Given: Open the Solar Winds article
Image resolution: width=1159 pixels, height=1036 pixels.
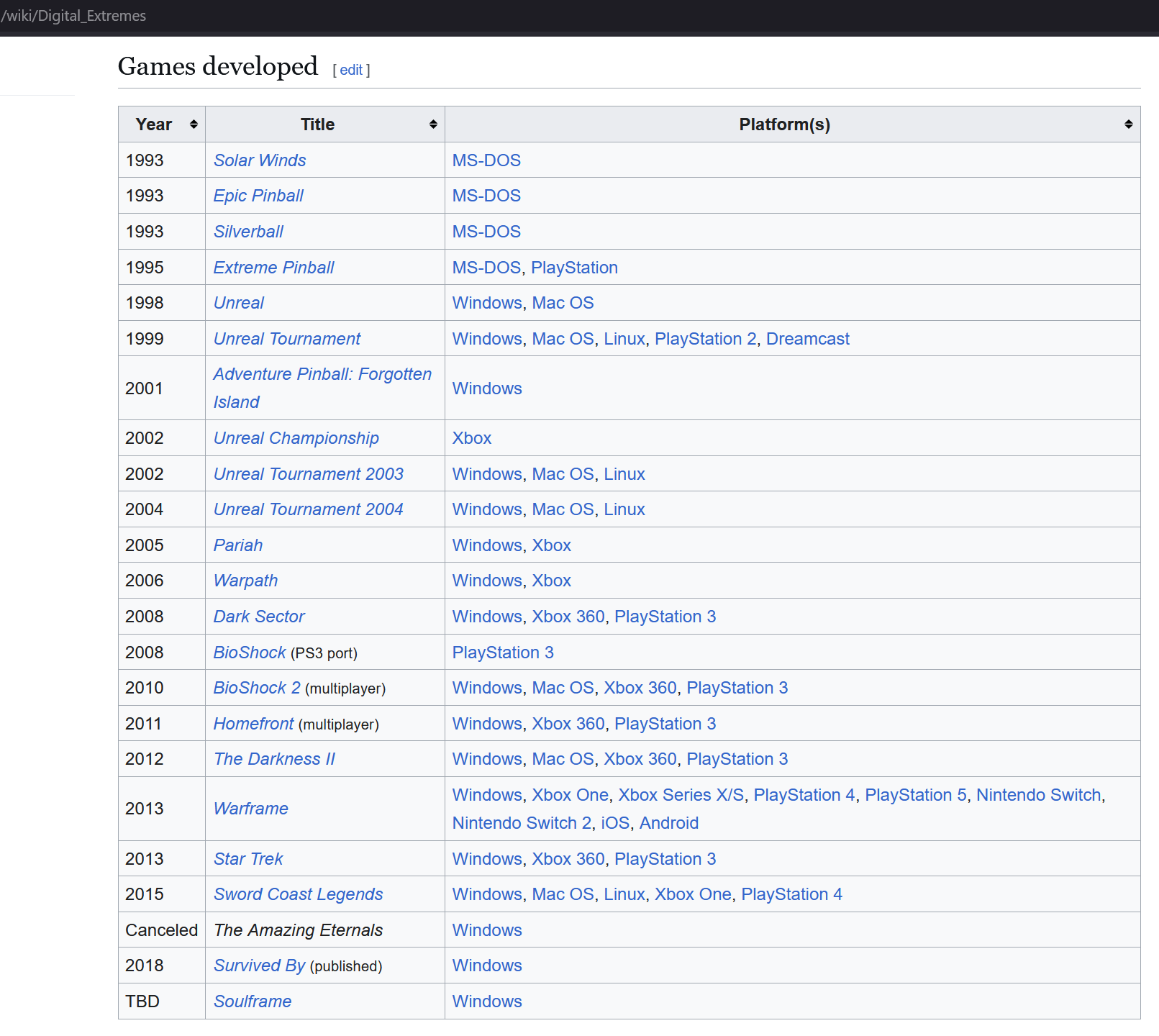Looking at the screenshot, I should [x=260, y=160].
